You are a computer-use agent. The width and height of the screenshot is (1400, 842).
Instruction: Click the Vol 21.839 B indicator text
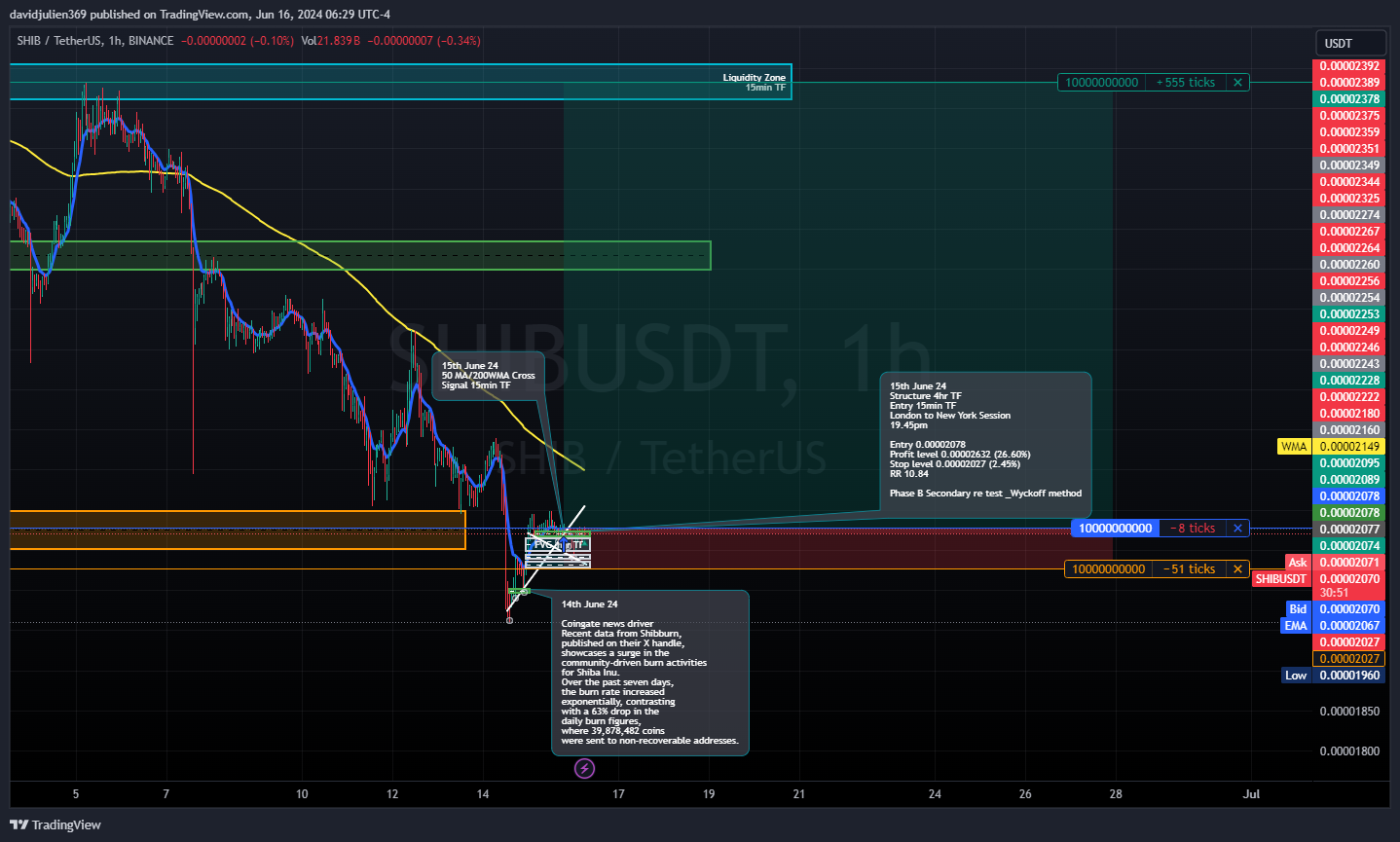[x=331, y=41]
